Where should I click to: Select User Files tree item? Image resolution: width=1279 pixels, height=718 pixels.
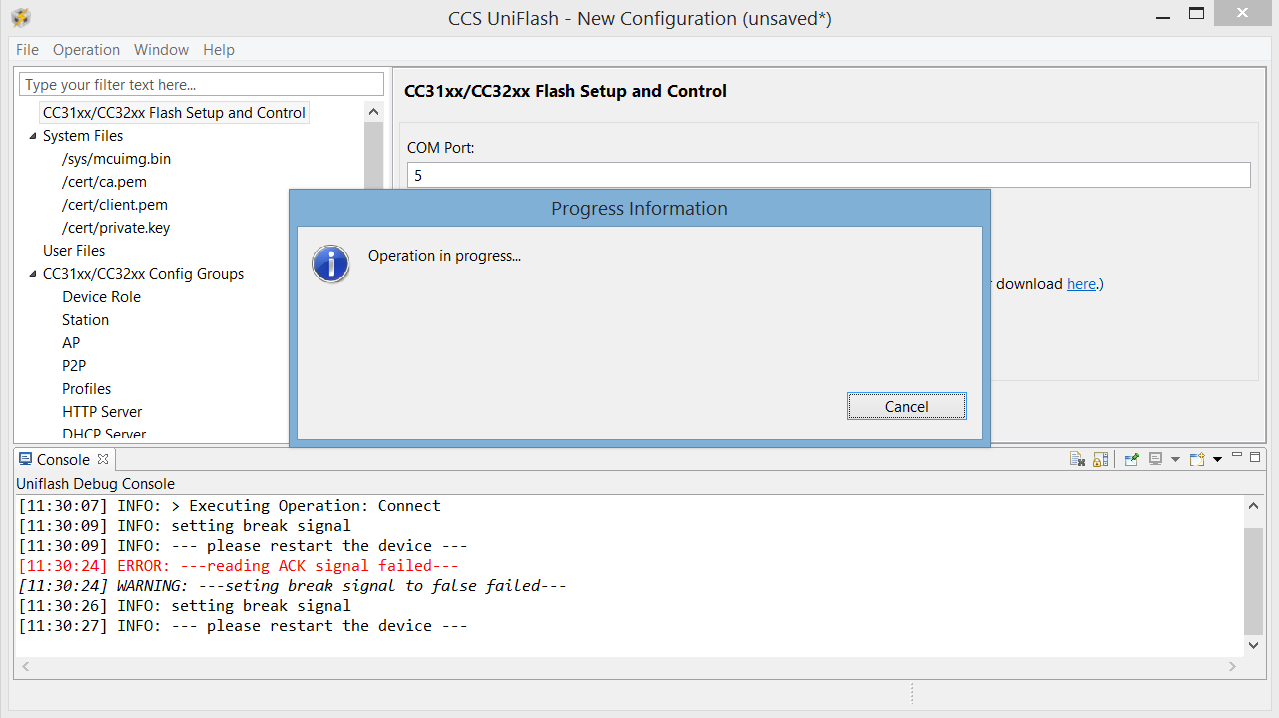[74, 251]
